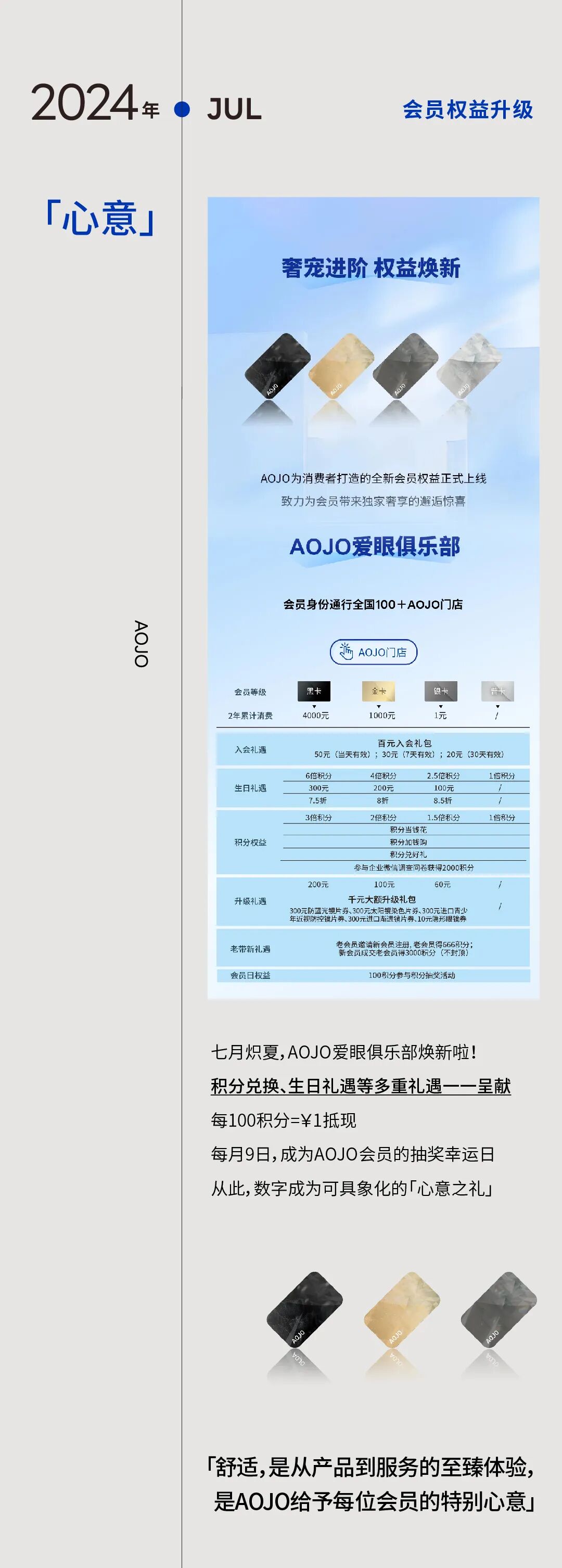The image size is (562, 1568).
Task: Click the 入会礼遇 row label
Action: 250,750
